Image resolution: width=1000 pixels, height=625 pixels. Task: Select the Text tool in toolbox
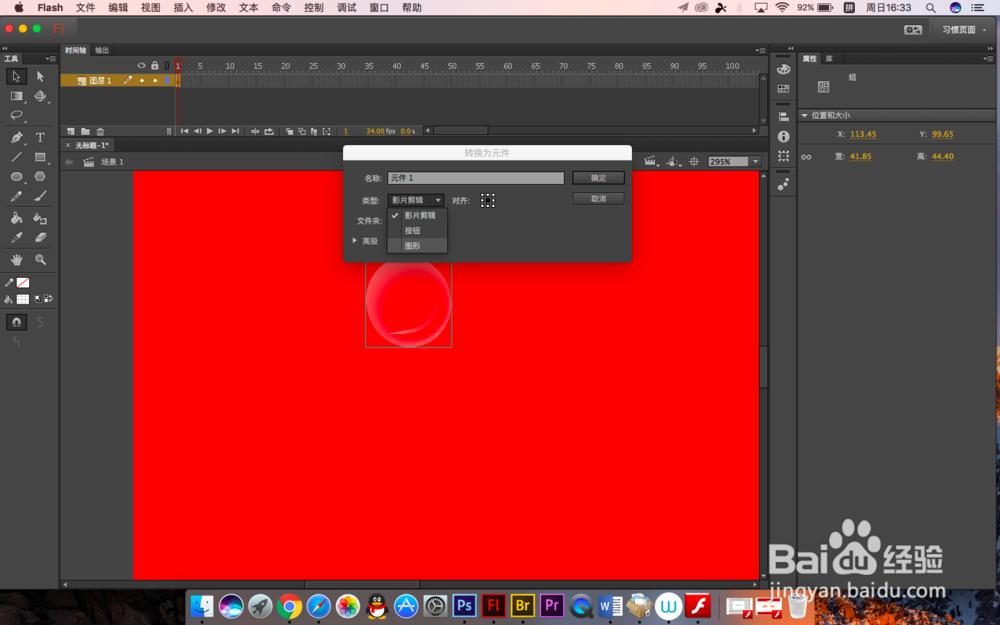click(40, 137)
